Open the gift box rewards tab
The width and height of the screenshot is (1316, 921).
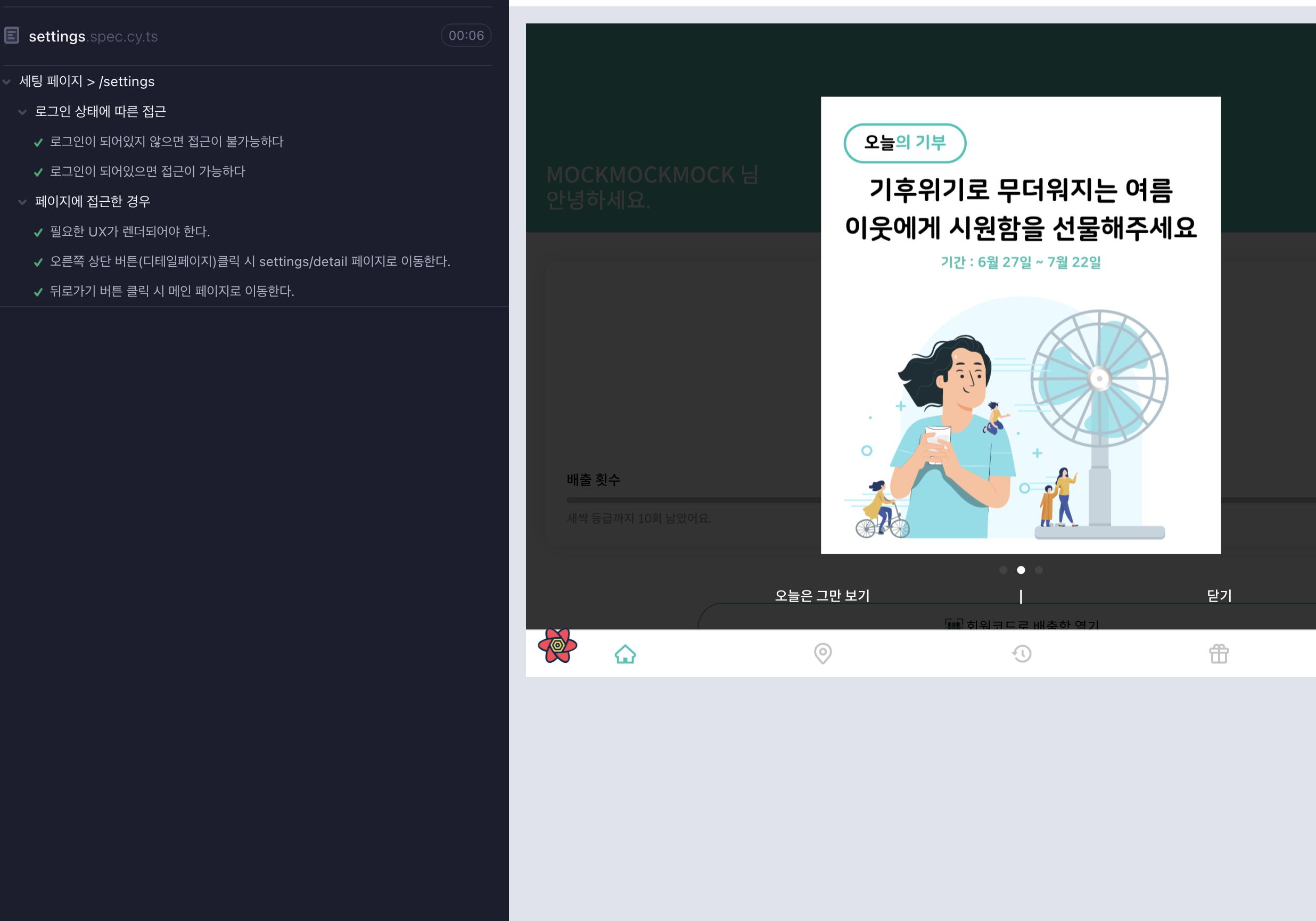1219,653
